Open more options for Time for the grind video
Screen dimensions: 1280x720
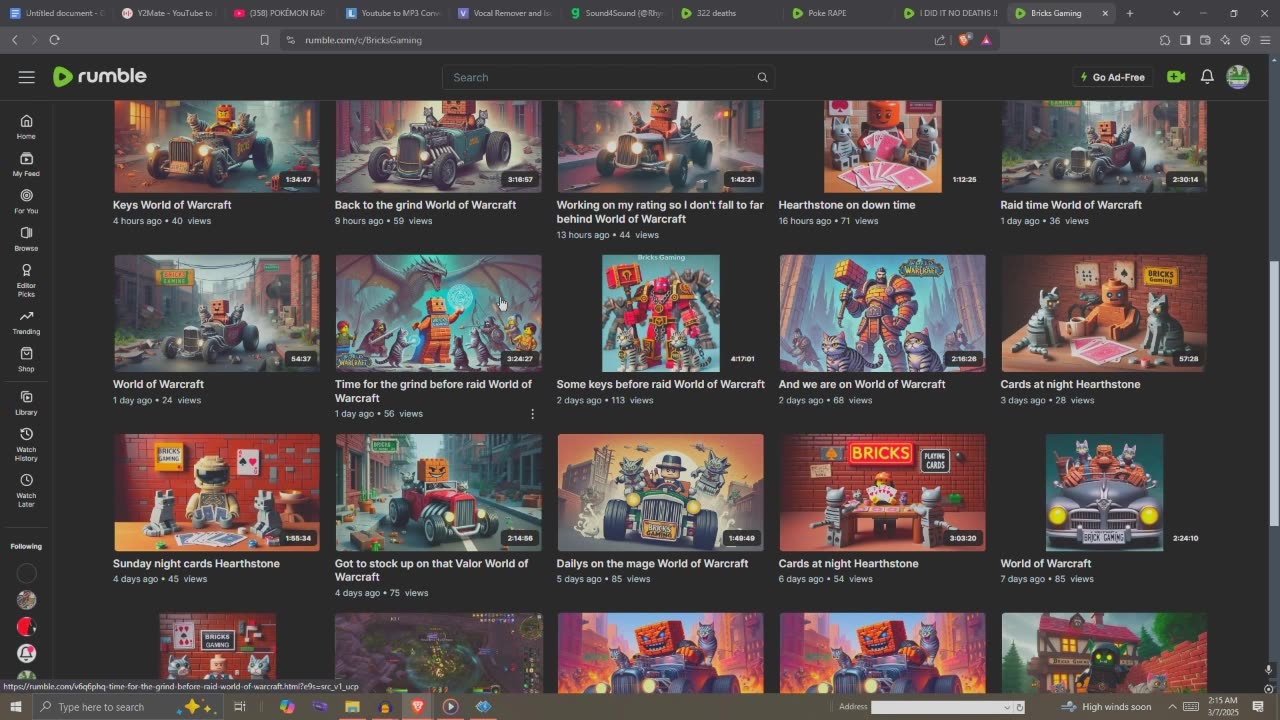pyautogui.click(x=532, y=414)
